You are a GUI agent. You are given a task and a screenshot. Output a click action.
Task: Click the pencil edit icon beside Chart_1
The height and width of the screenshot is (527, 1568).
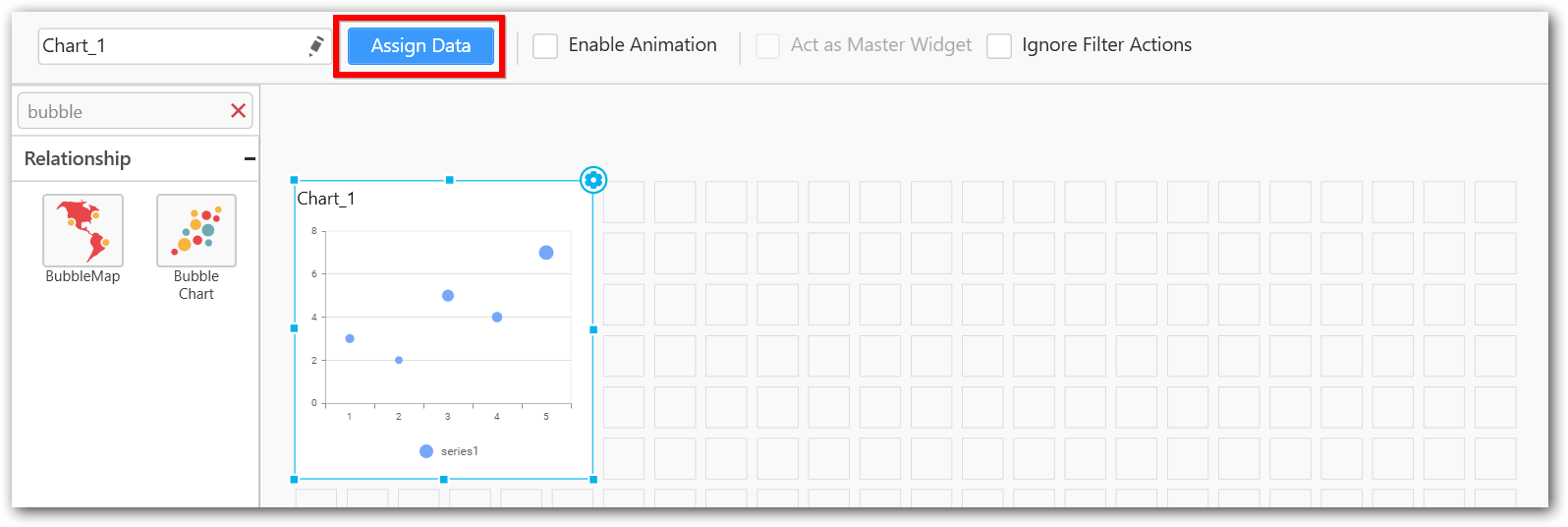click(316, 46)
